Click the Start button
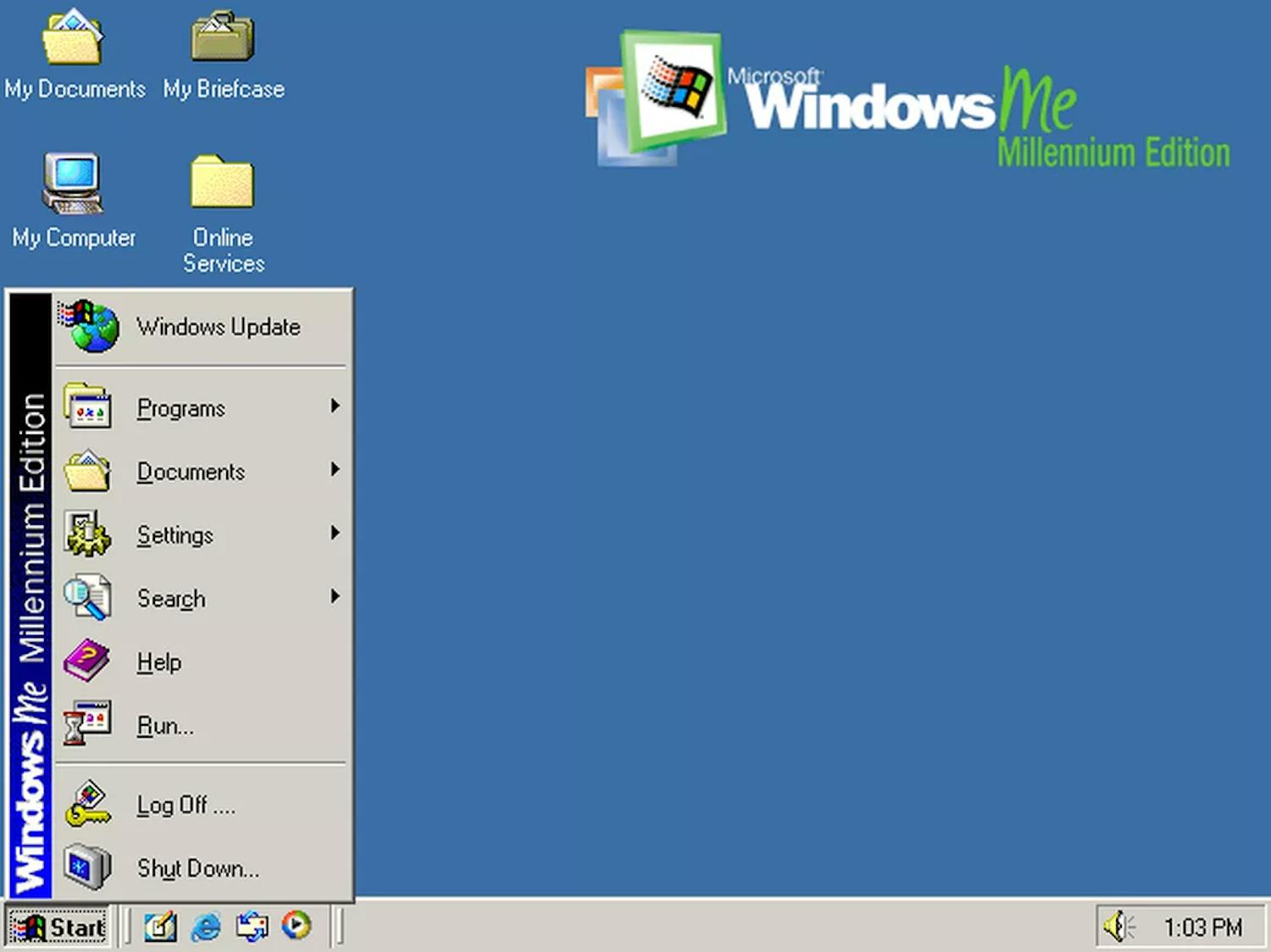Viewport: 1271px width, 952px height. [59, 926]
